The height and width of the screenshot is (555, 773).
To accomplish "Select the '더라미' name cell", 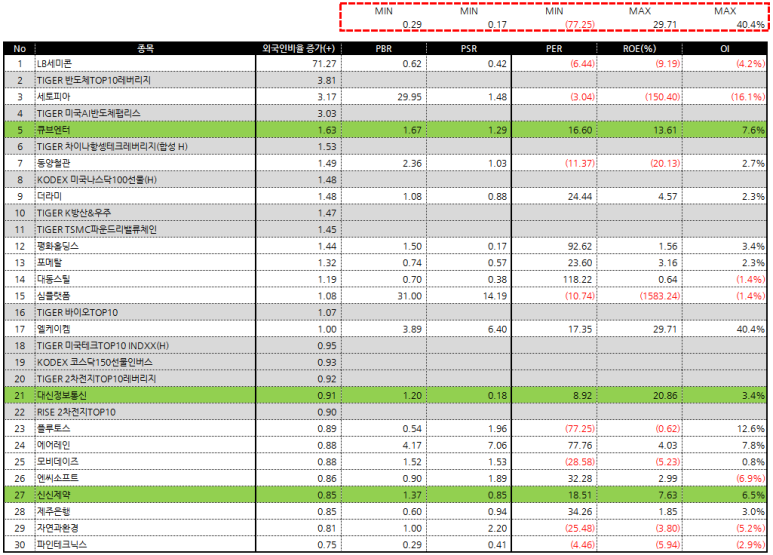I will (x=49, y=196).
